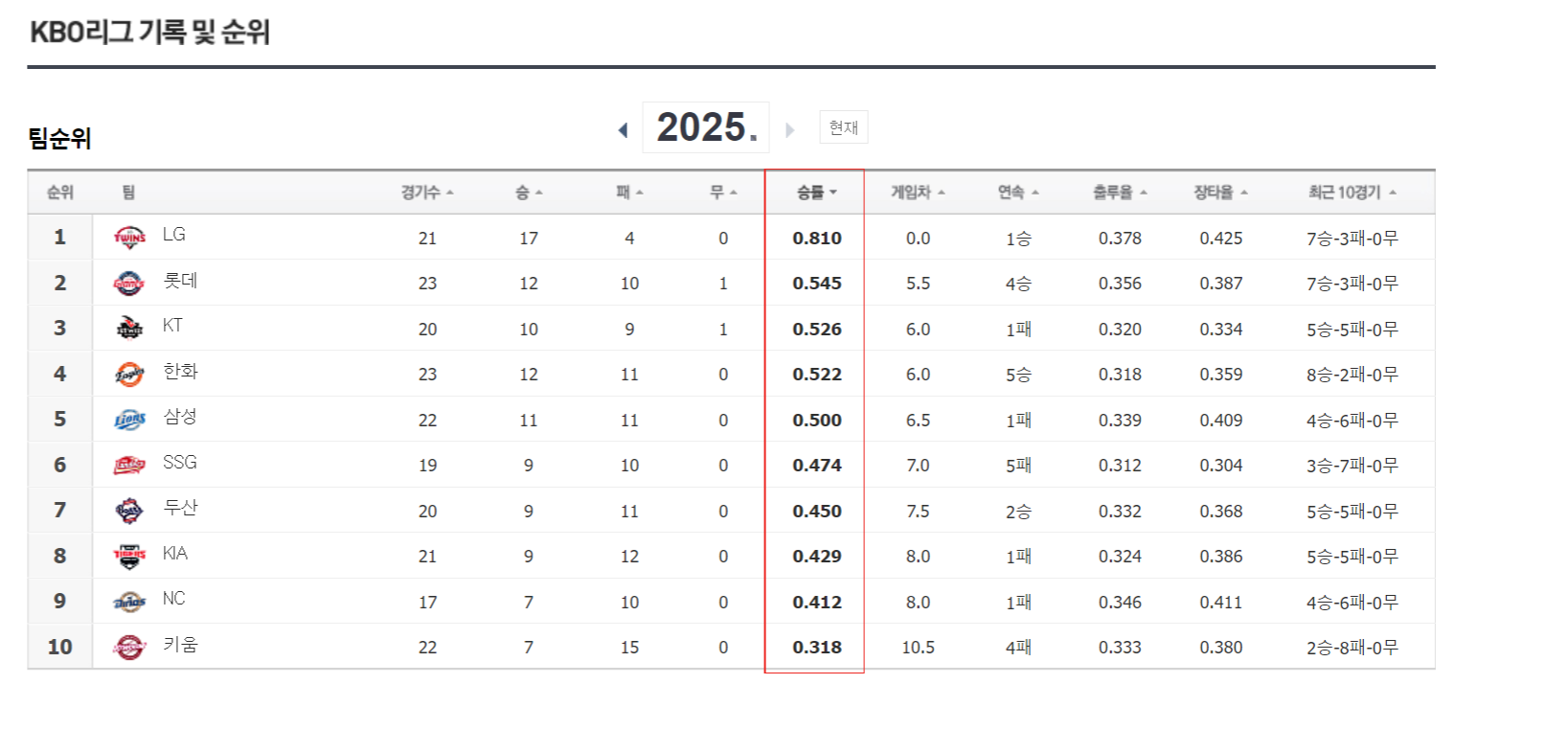Image resolution: width=1568 pixels, height=730 pixels.
Task: Sort table by 게임차 column
Action: click(x=918, y=193)
